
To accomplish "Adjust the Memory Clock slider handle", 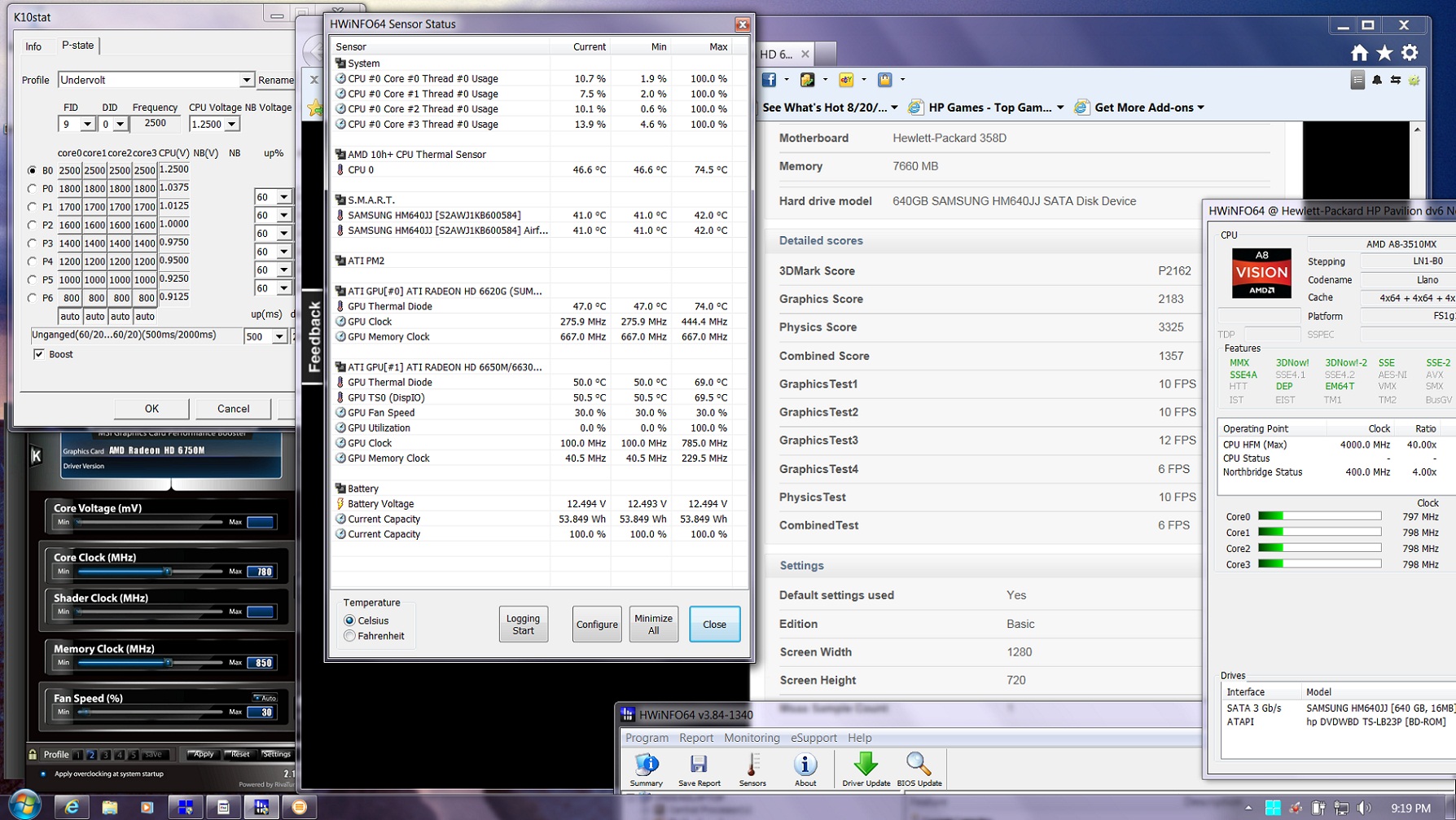I will click(169, 663).
